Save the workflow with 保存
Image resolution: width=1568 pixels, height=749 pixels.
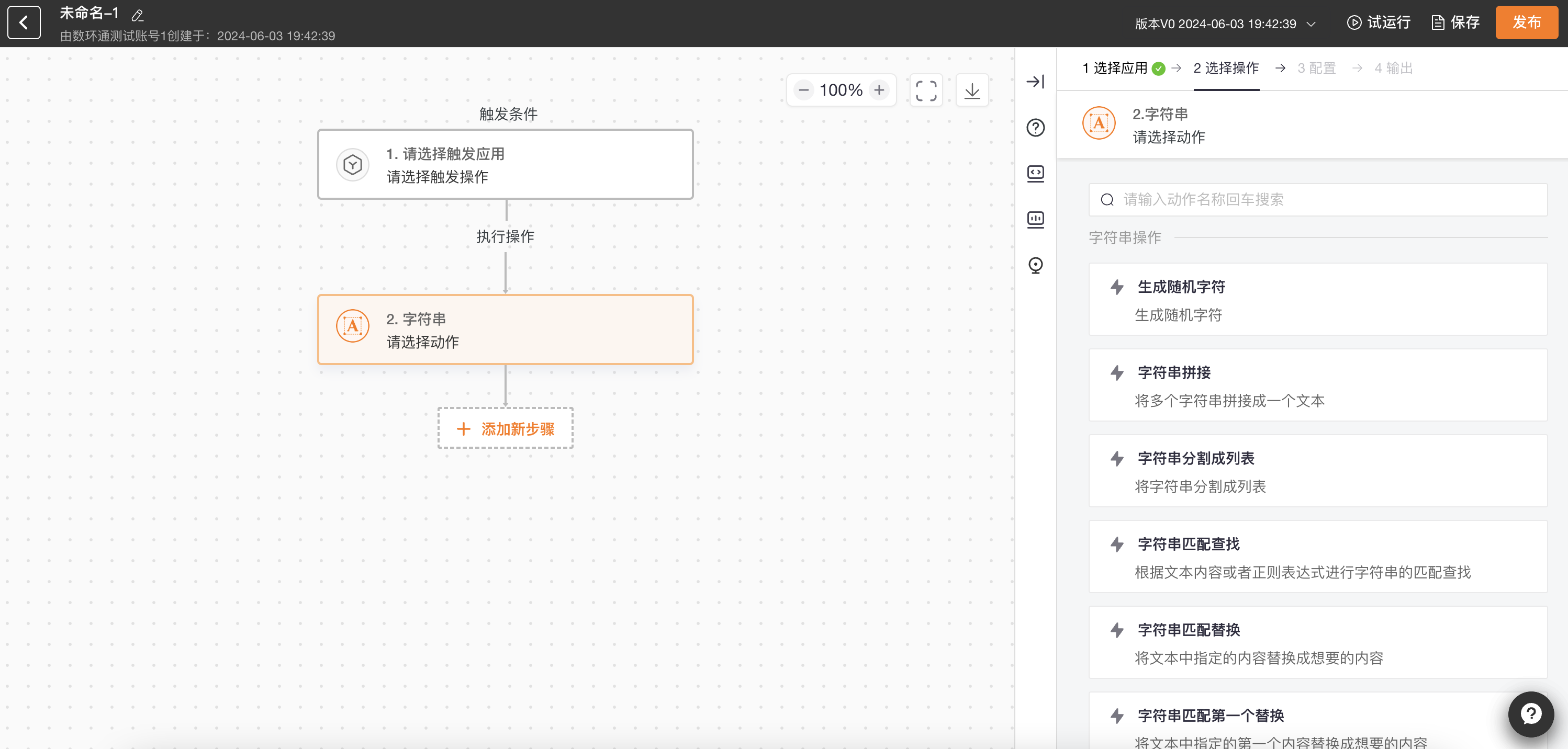(x=1455, y=22)
